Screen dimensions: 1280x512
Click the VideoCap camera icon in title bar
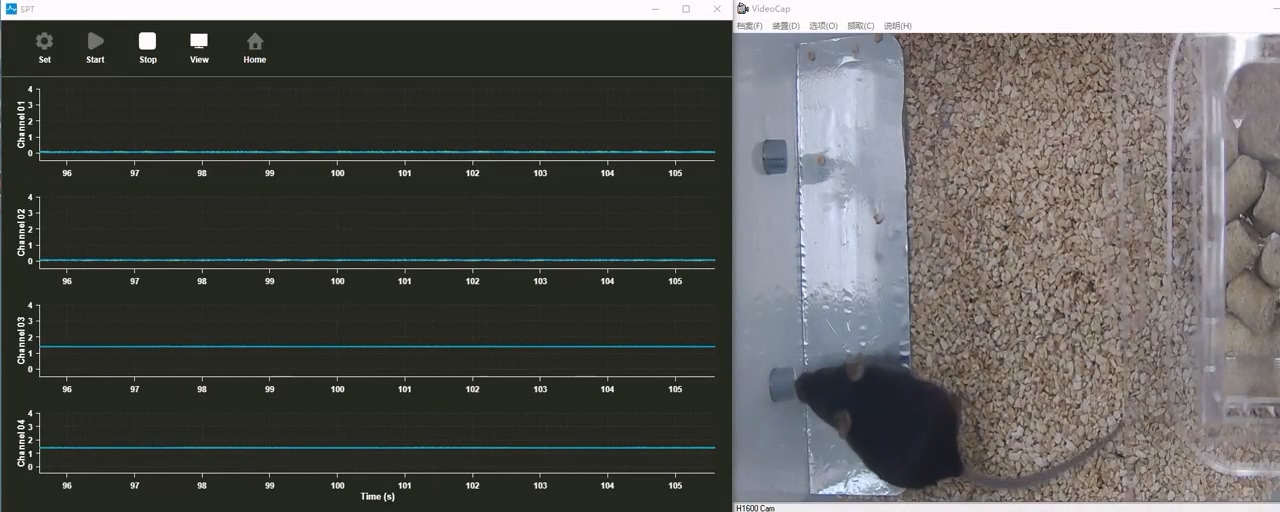(x=743, y=9)
